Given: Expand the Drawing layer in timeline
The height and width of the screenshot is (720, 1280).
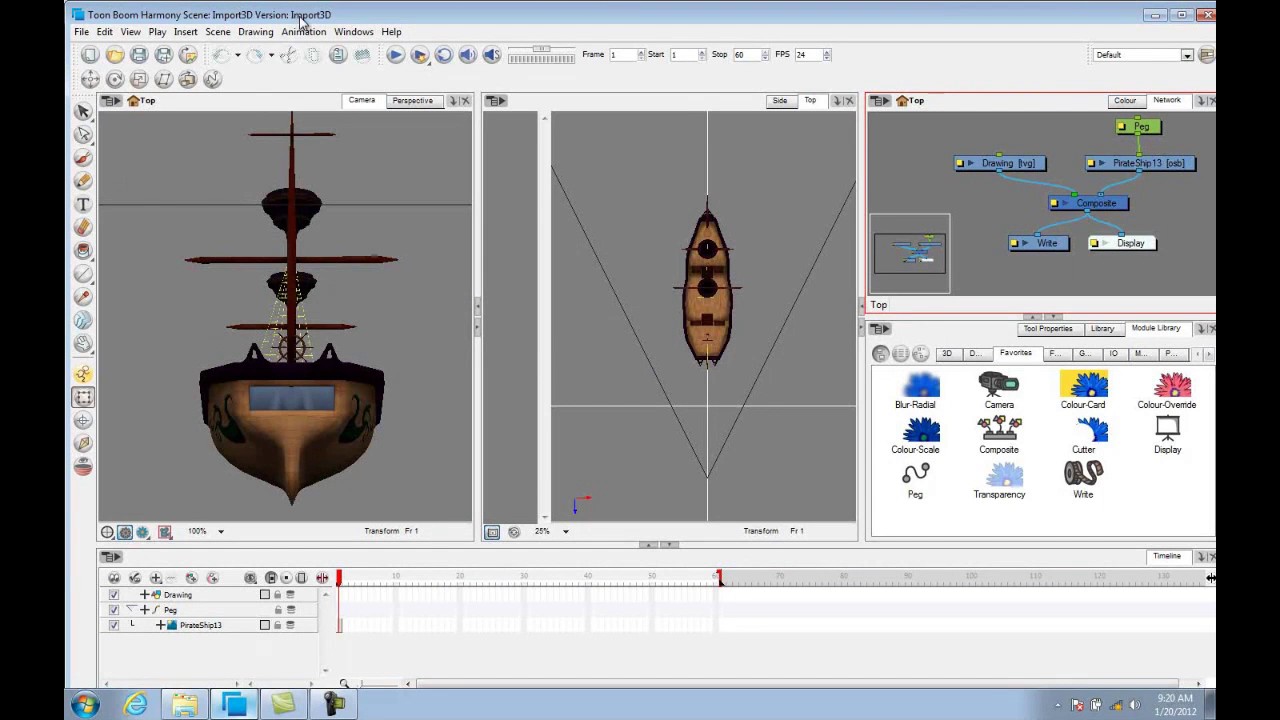Looking at the screenshot, I should pos(145,595).
